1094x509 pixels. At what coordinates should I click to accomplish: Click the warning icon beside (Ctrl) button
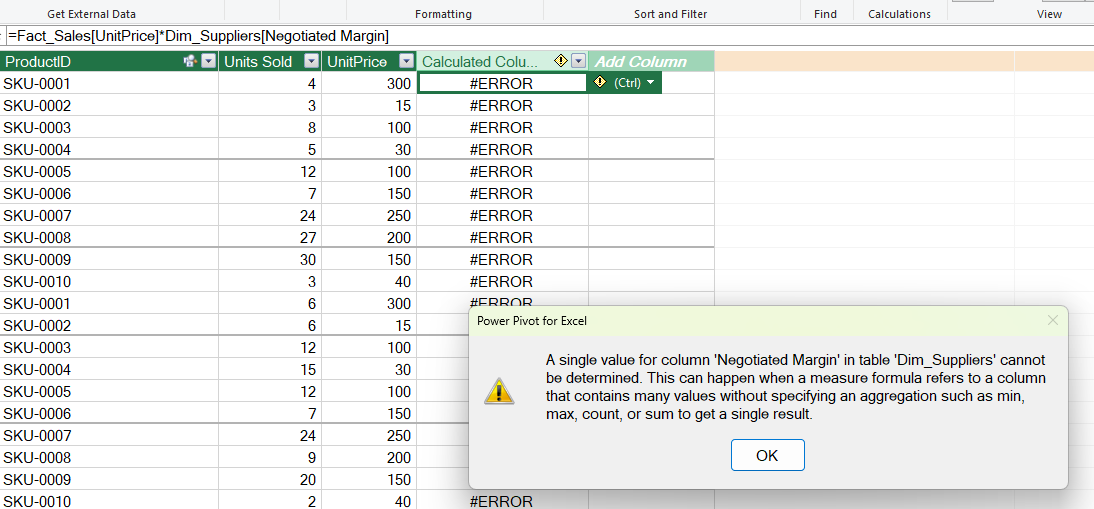[x=599, y=83]
